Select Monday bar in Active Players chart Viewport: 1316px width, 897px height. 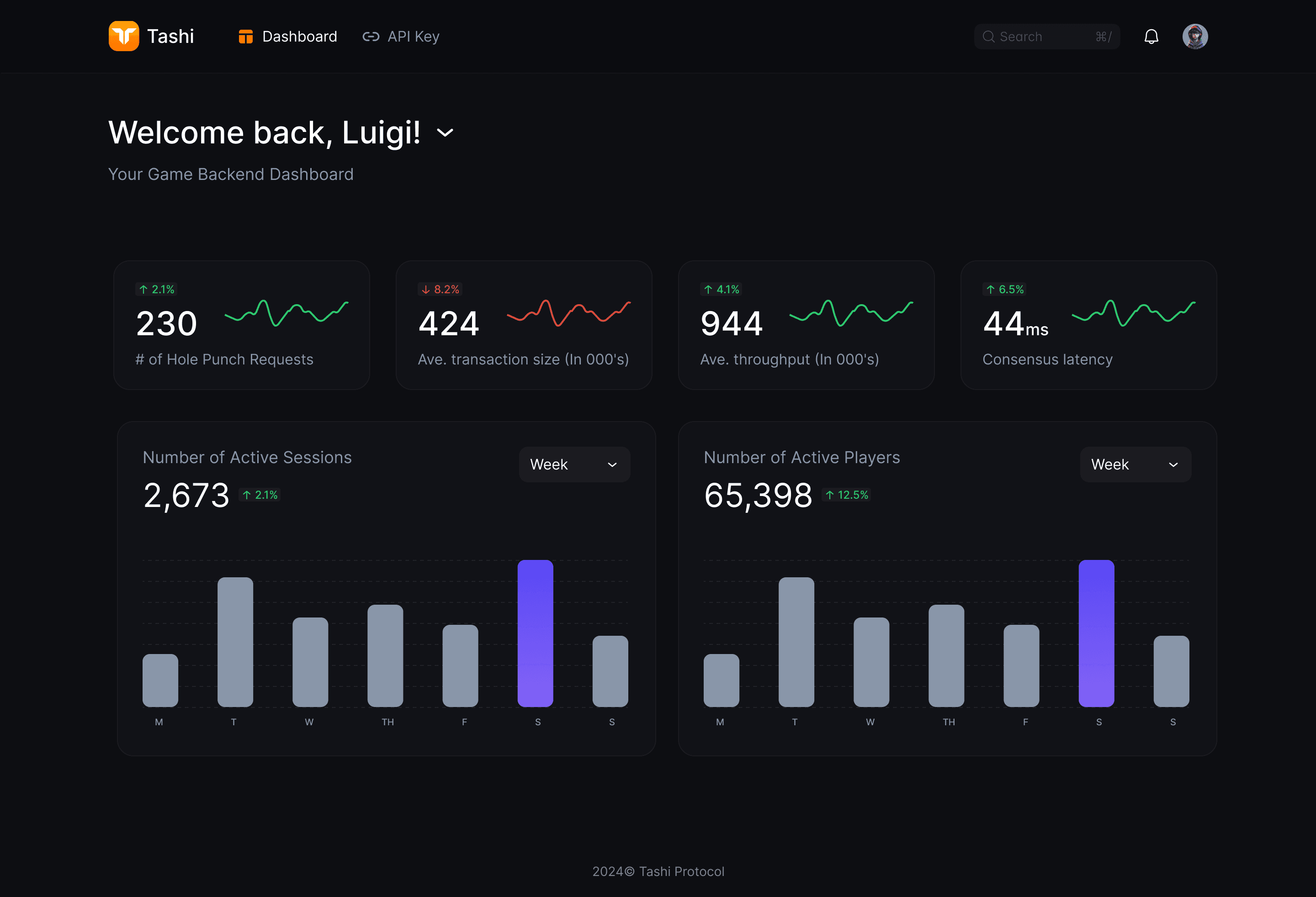click(x=722, y=680)
